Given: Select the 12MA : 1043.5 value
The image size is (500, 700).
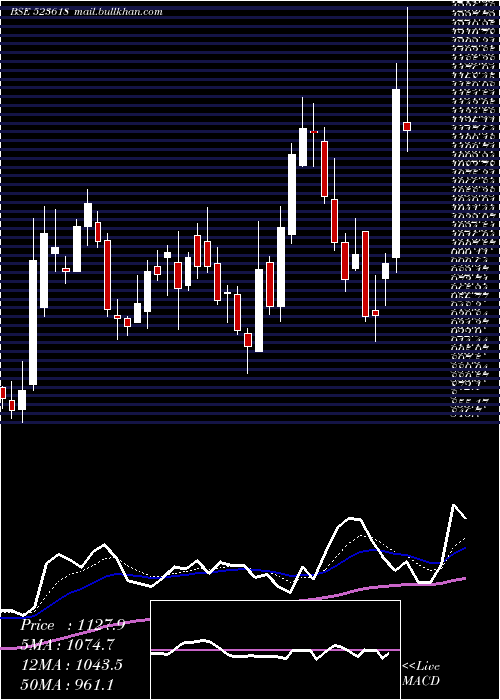Looking at the screenshot, I should click(x=71, y=665).
